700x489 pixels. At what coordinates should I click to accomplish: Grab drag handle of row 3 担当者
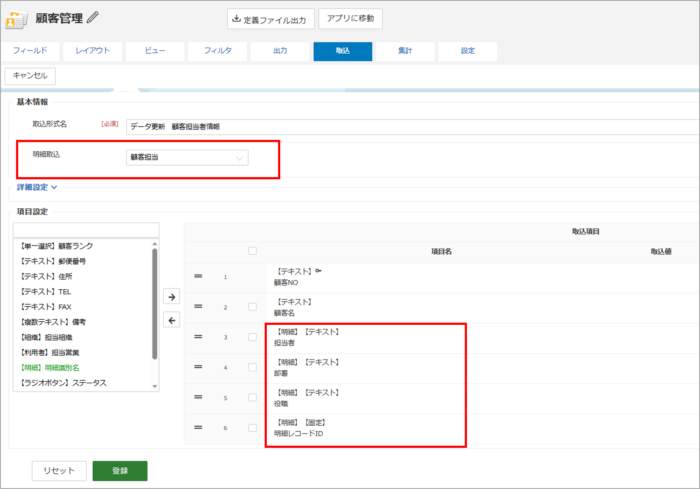198,337
